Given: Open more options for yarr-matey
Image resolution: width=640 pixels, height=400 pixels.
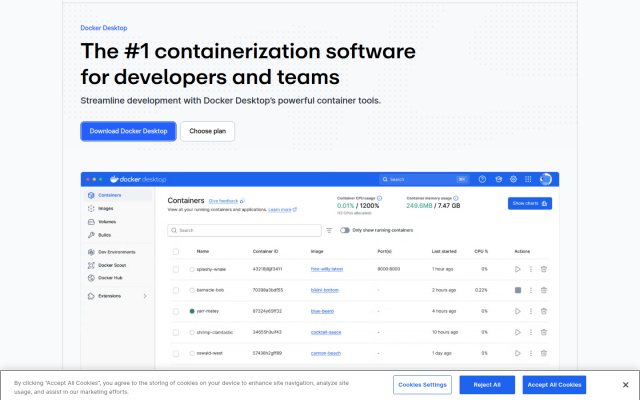Looking at the screenshot, I should 531,311.
